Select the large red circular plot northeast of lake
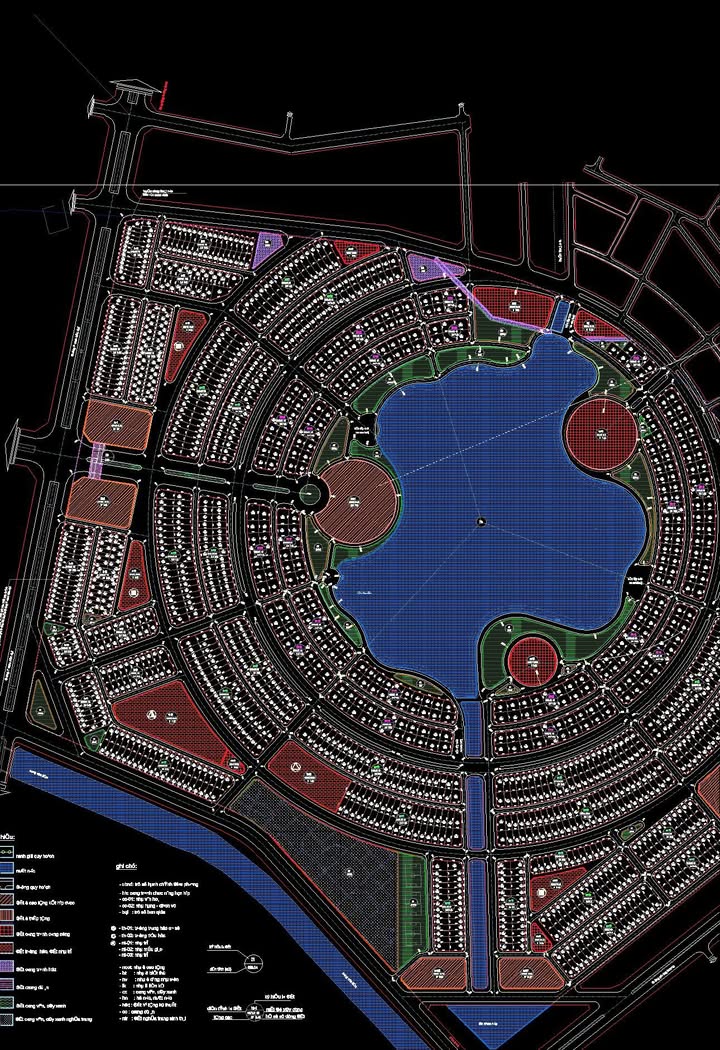 point(600,436)
